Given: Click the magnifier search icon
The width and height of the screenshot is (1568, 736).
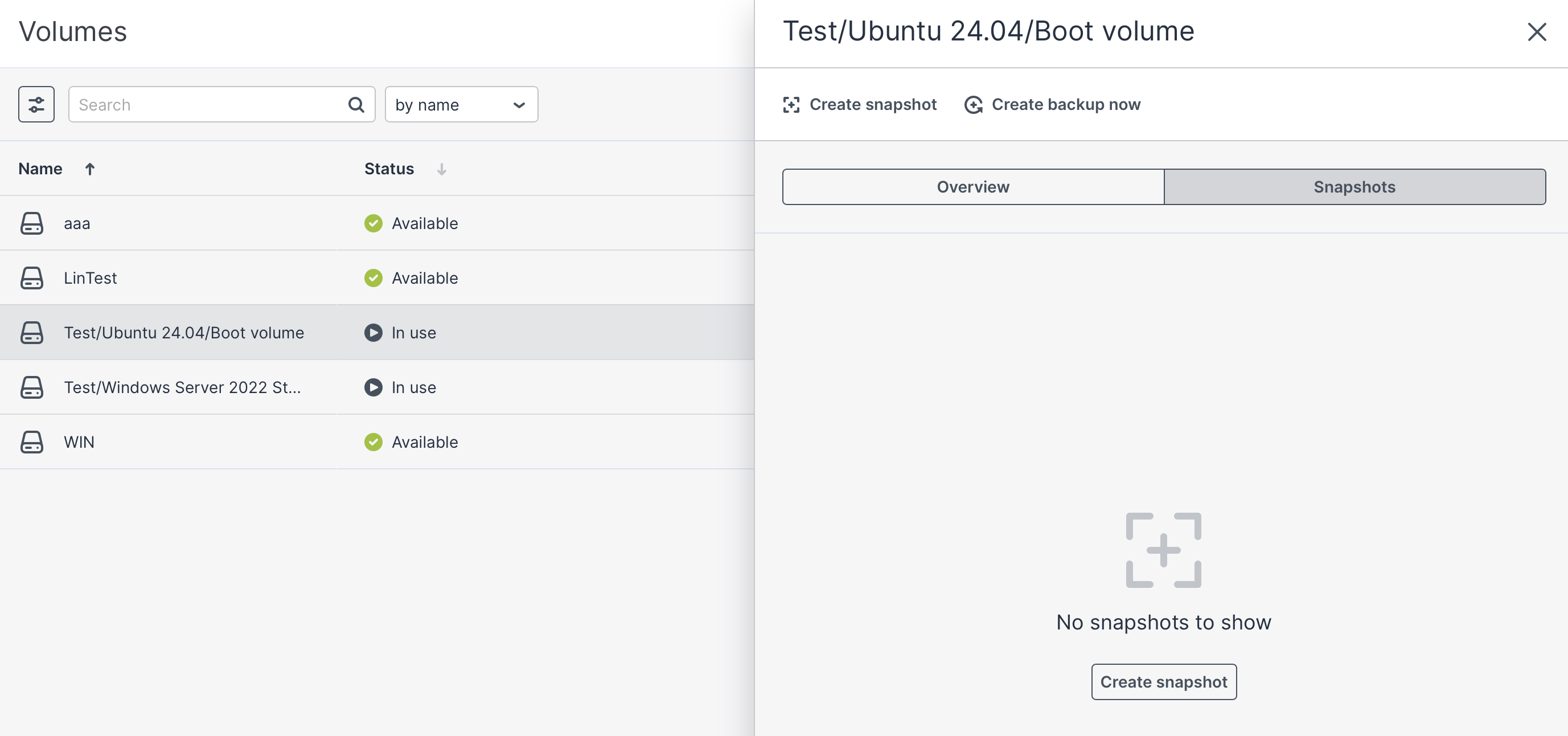Looking at the screenshot, I should (x=356, y=105).
